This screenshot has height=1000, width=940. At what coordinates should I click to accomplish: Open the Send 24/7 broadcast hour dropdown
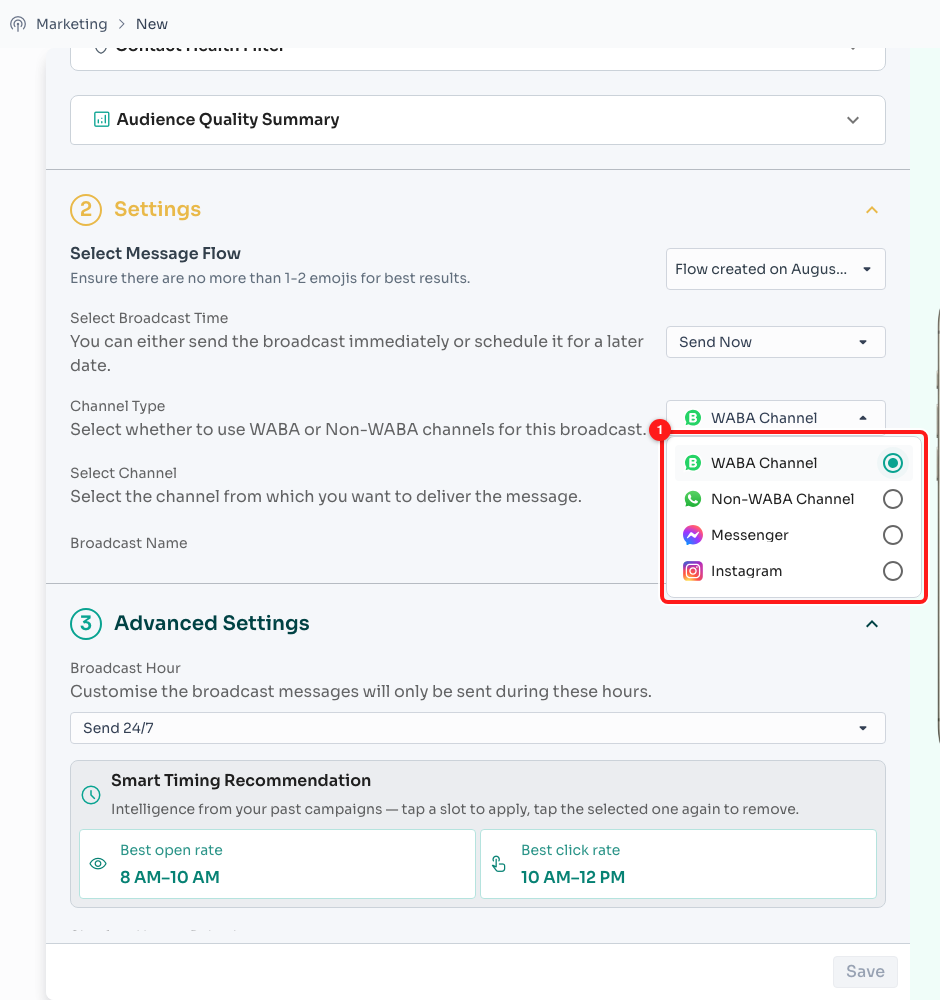tap(478, 728)
